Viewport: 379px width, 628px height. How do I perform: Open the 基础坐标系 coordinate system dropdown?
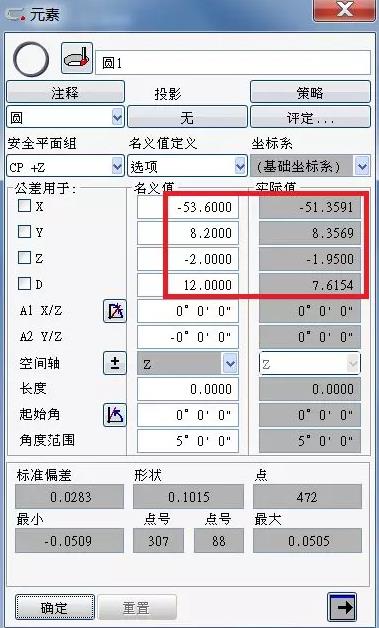362,166
